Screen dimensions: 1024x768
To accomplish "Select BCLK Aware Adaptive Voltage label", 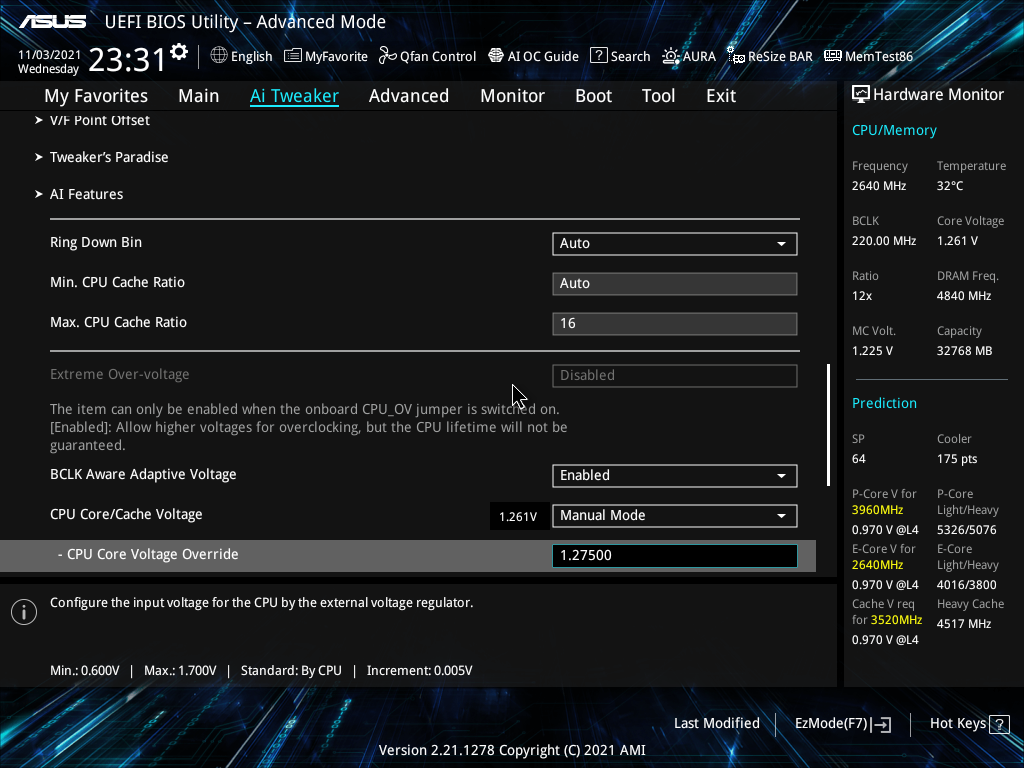I will pyautogui.click(x=143, y=475).
